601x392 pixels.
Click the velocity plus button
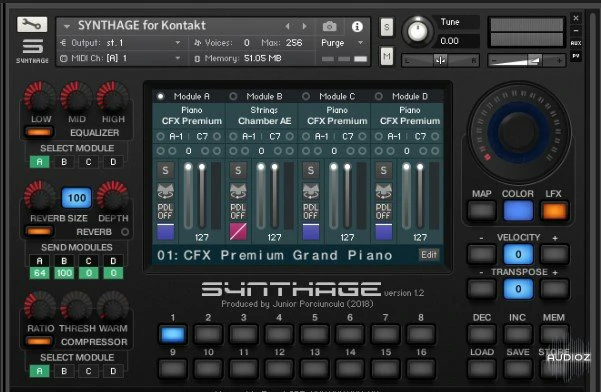[x=554, y=254]
